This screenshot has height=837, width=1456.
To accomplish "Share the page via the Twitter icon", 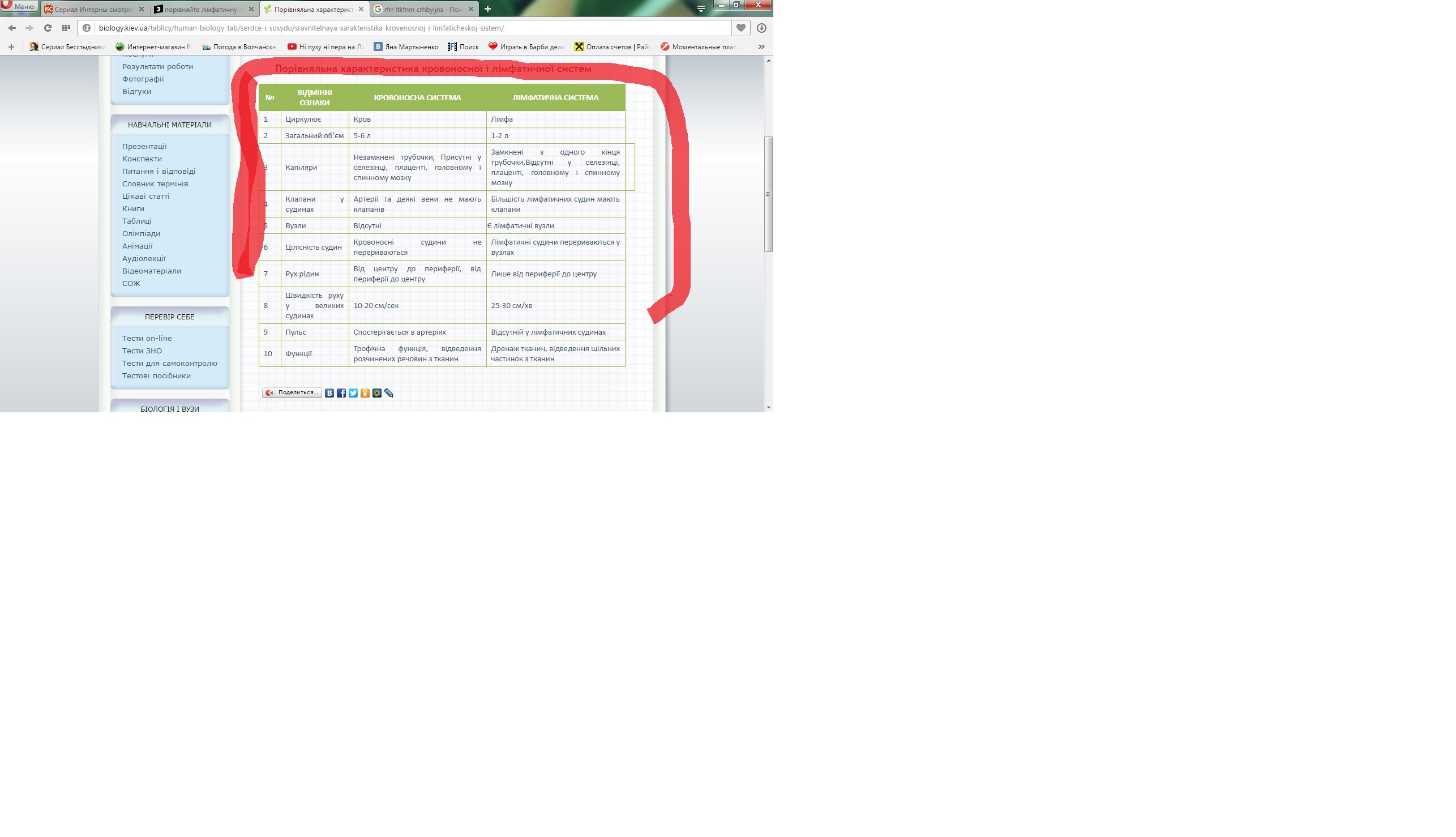I will pyautogui.click(x=353, y=393).
